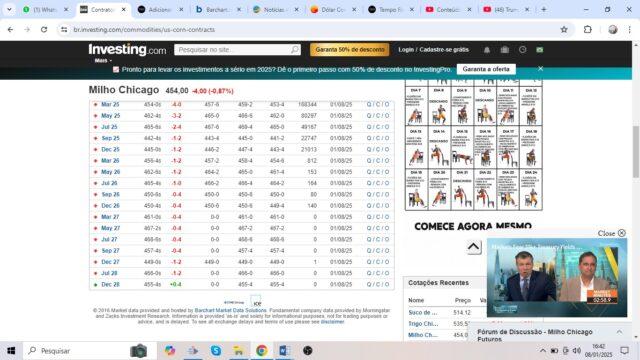
Task: Open the tab search chevron in Chrome
Action: point(9,9)
